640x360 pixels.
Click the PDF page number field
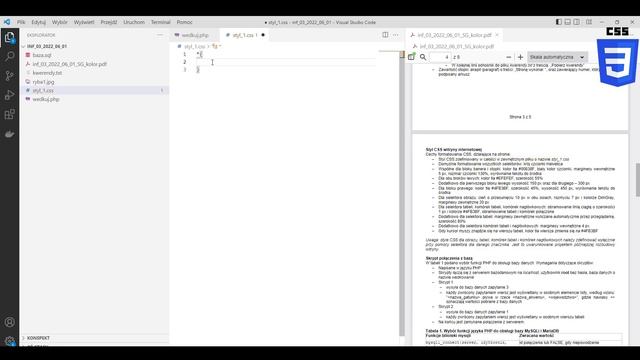click(x=440, y=57)
